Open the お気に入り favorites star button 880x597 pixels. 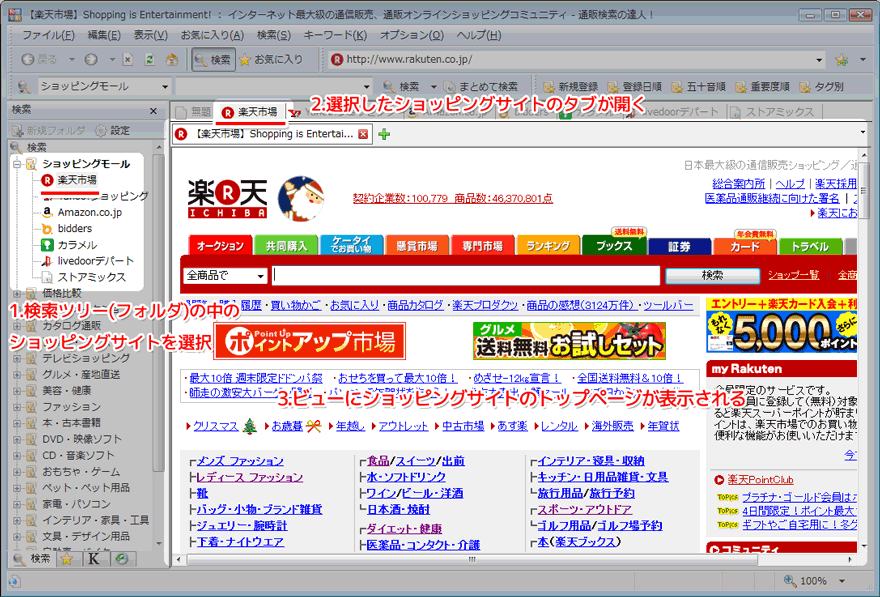click(272, 59)
